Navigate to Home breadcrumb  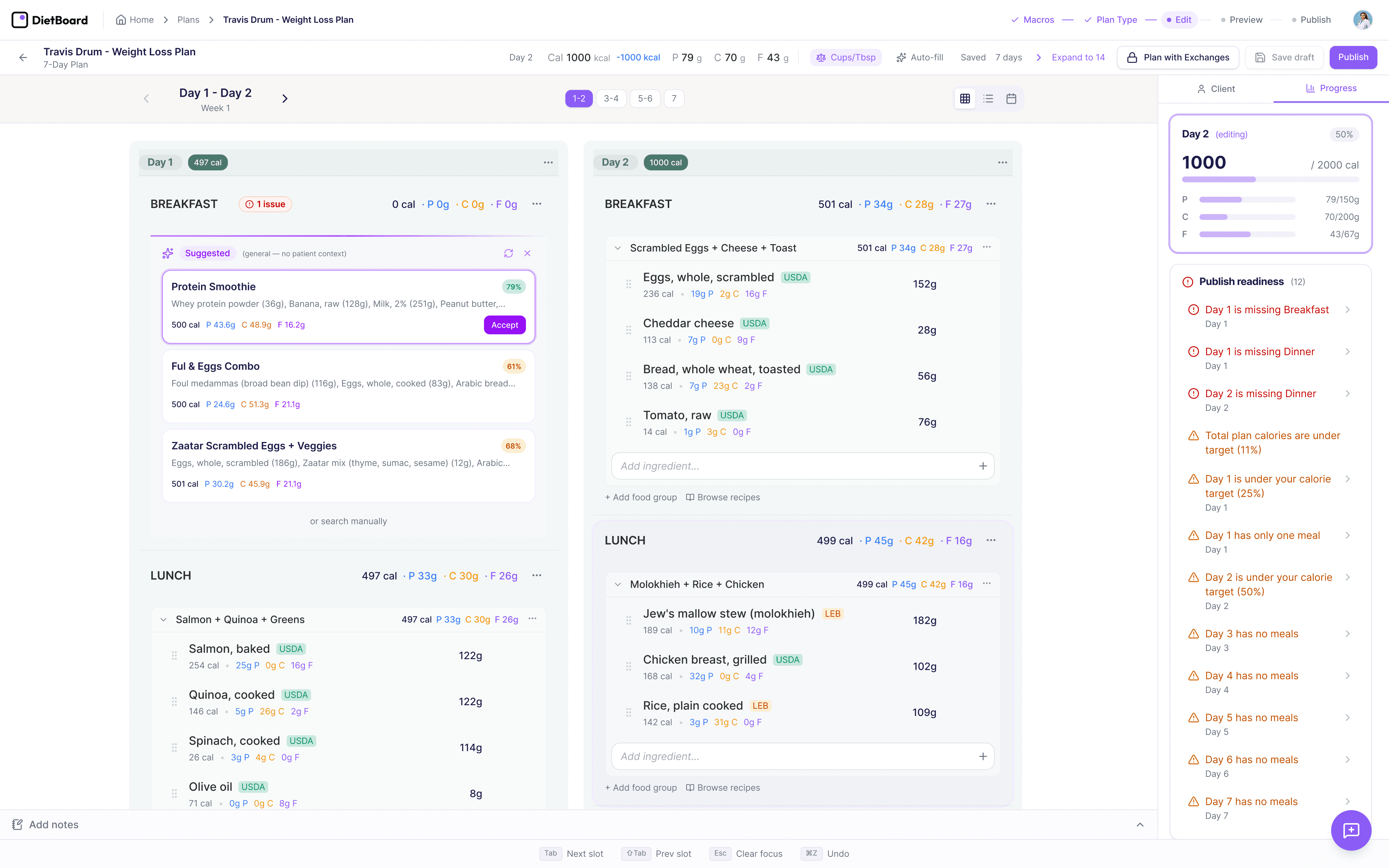pyautogui.click(x=135, y=20)
